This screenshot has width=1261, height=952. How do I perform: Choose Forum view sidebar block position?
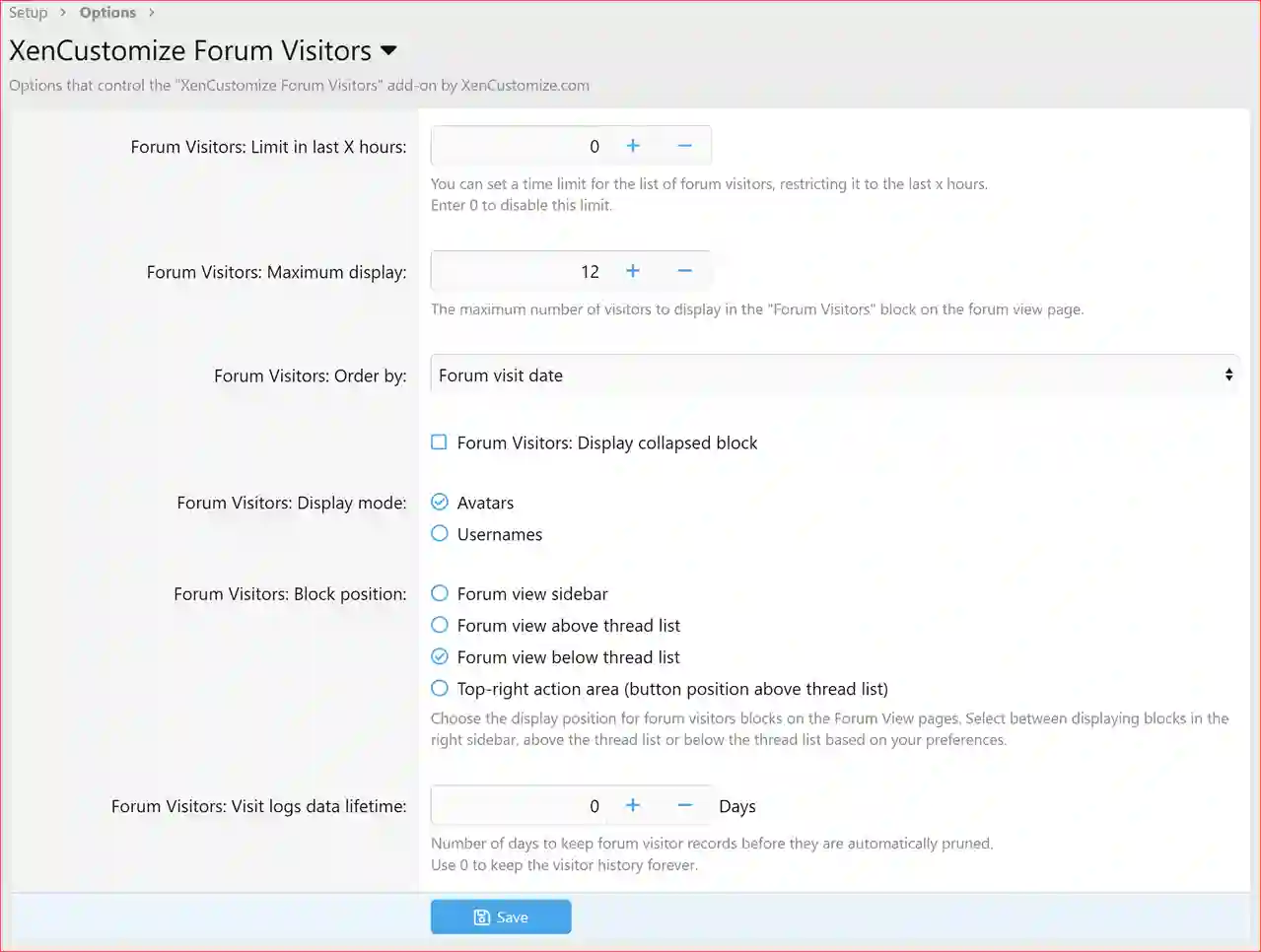(440, 593)
